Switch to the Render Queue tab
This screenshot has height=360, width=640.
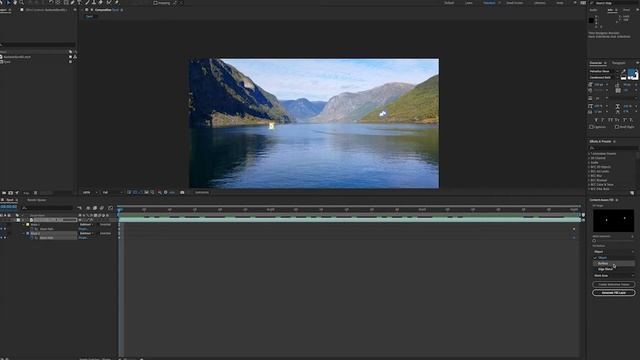(36, 200)
